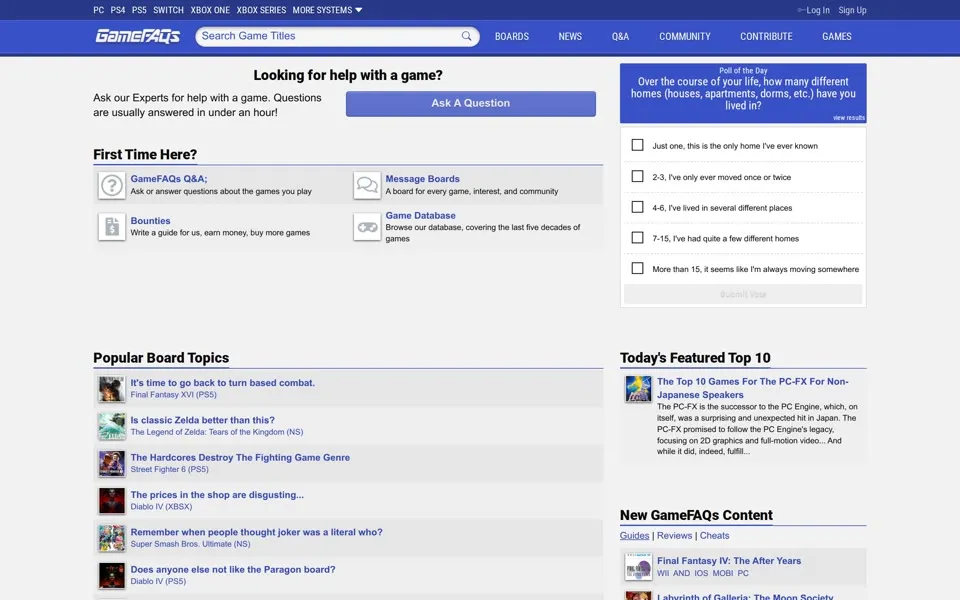Image resolution: width=960 pixels, height=600 pixels.
Task: Click the poll 'view results' link
Action: pyautogui.click(x=849, y=118)
